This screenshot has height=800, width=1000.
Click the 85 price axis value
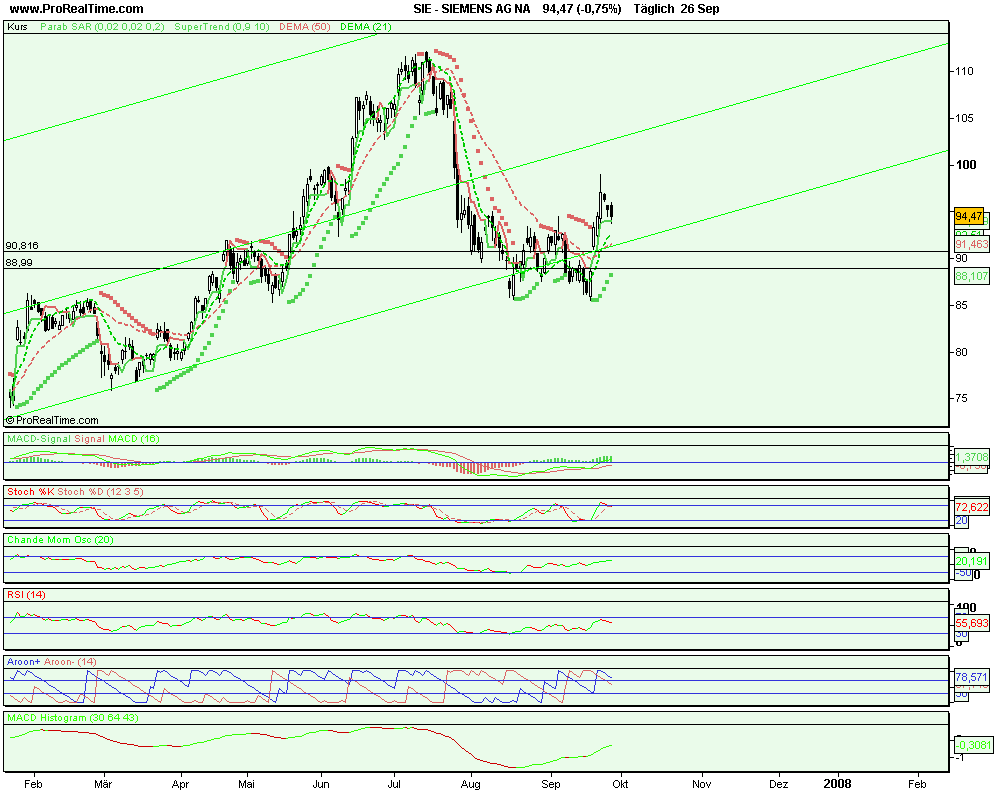pyautogui.click(x=961, y=305)
